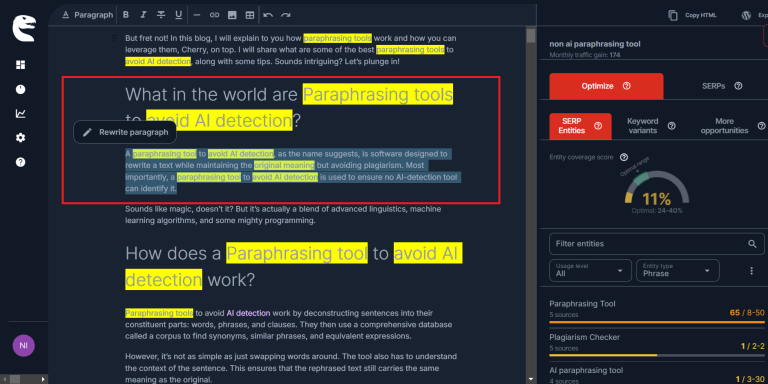The width and height of the screenshot is (768, 384).
Task: Select the Paraphrasing Tool entity row
Action: (x=657, y=311)
